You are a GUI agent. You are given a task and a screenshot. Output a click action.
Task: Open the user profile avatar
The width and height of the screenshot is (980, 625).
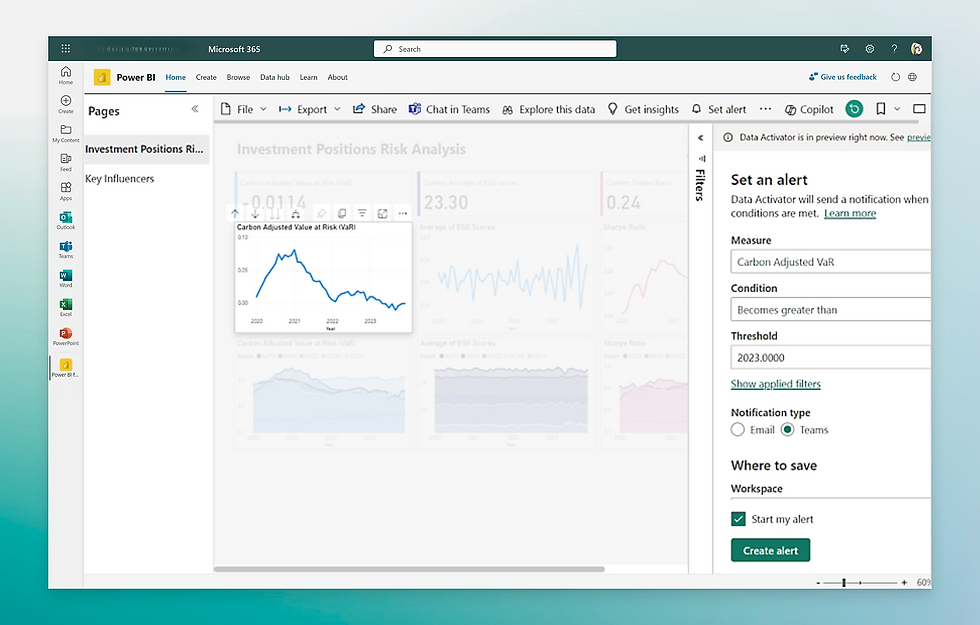coord(917,48)
